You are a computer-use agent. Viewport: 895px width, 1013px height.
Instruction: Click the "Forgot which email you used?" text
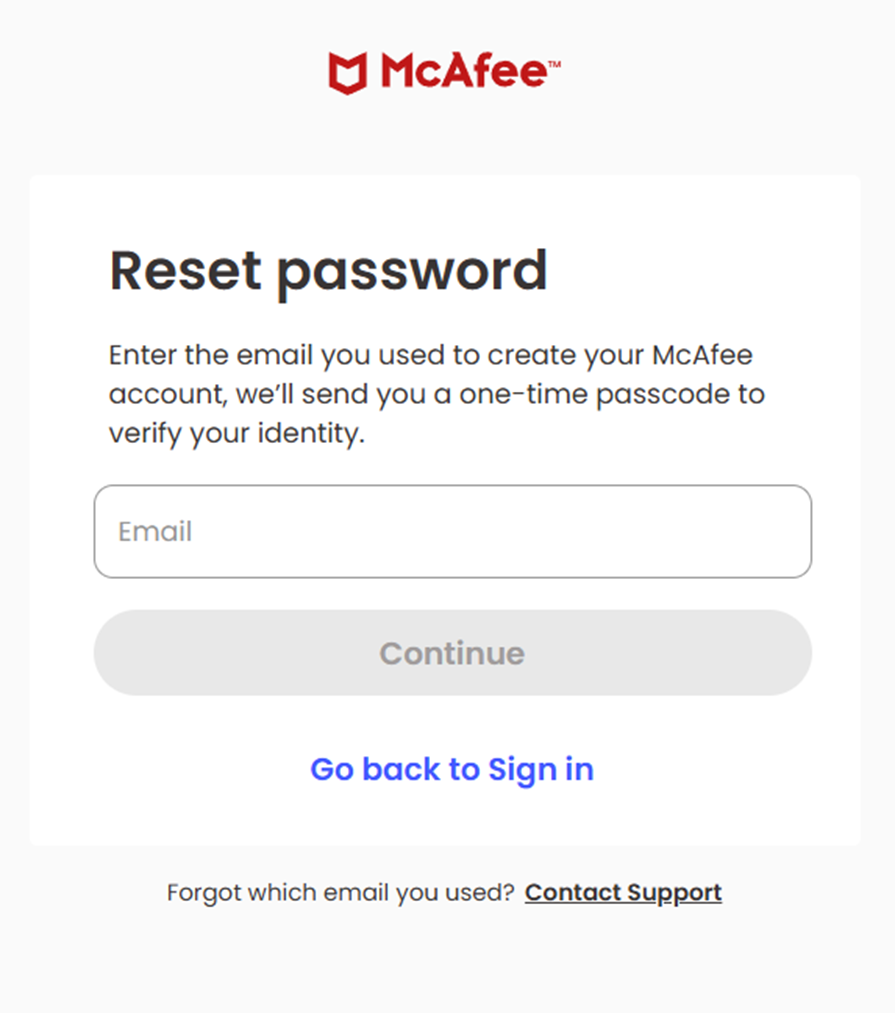click(341, 893)
